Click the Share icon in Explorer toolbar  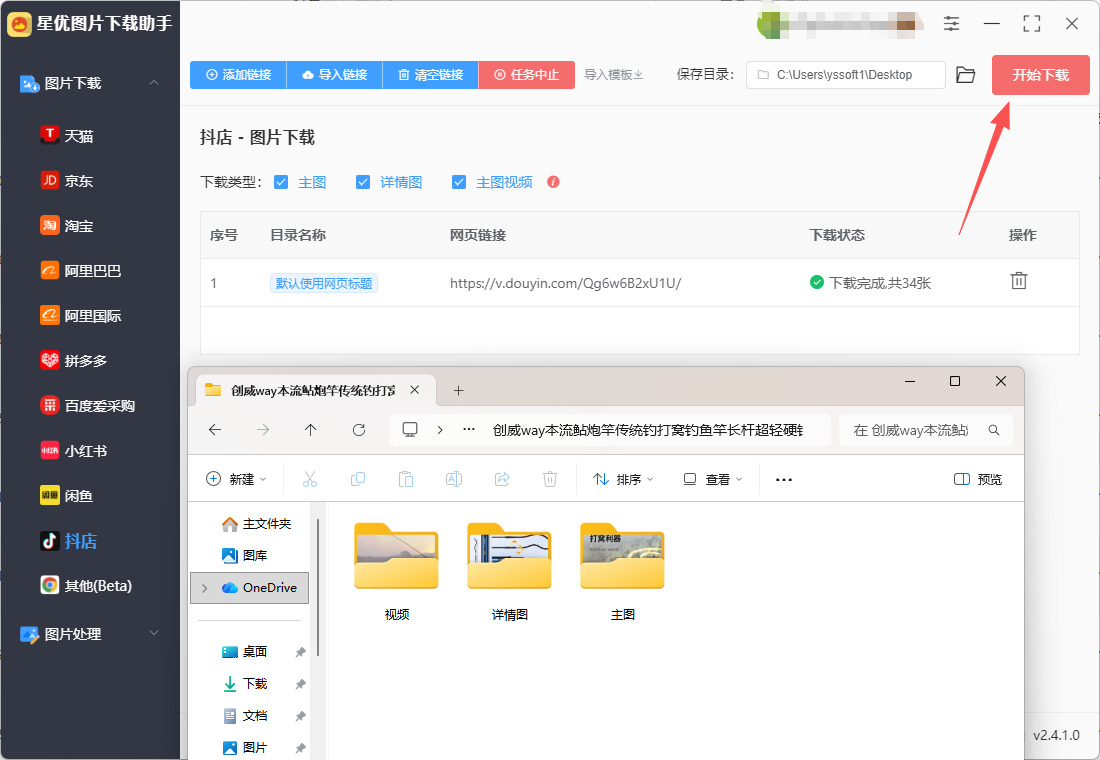click(x=502, y=479)
